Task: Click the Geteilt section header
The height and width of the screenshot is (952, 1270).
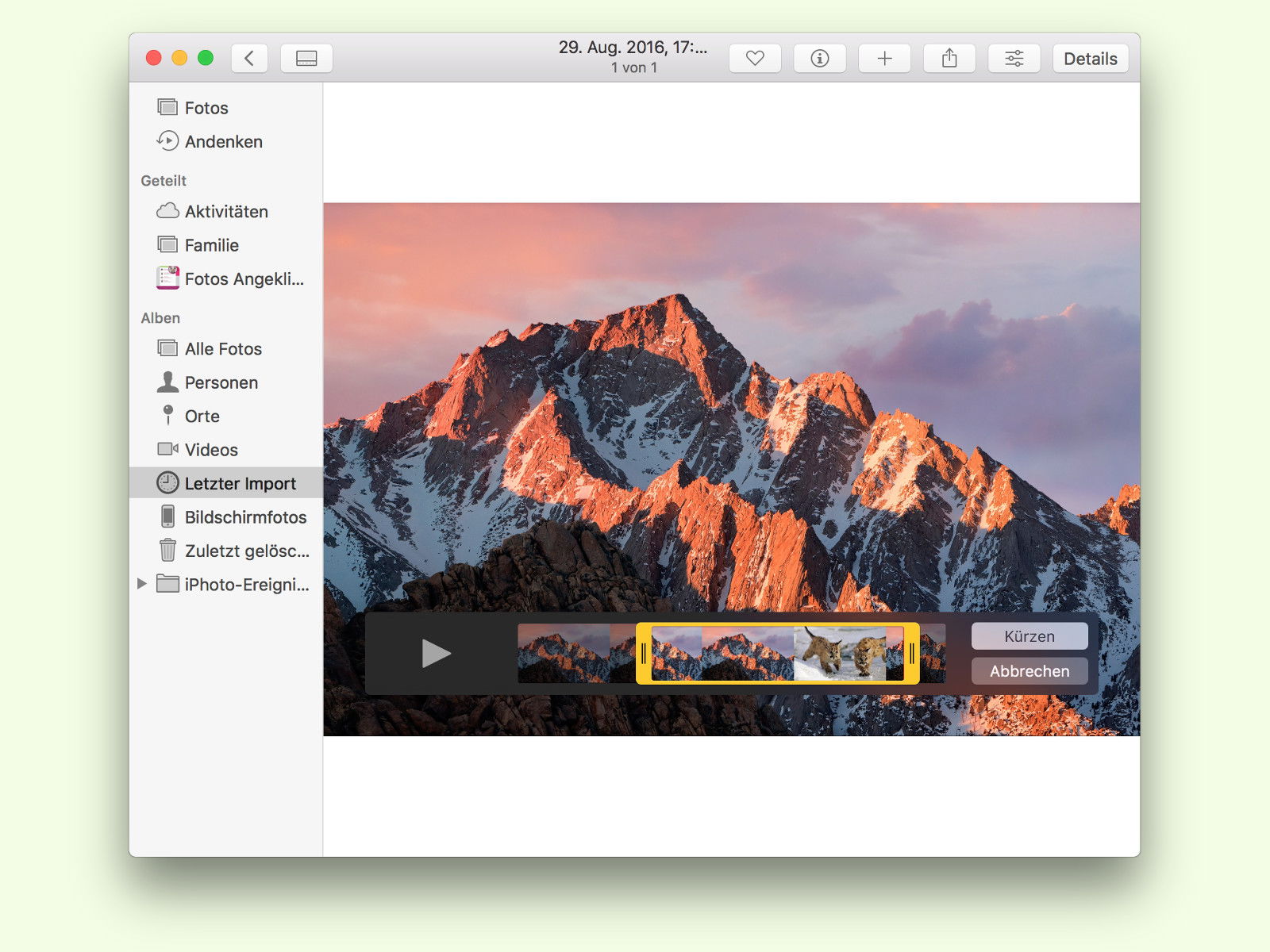Action: [164, 181]
